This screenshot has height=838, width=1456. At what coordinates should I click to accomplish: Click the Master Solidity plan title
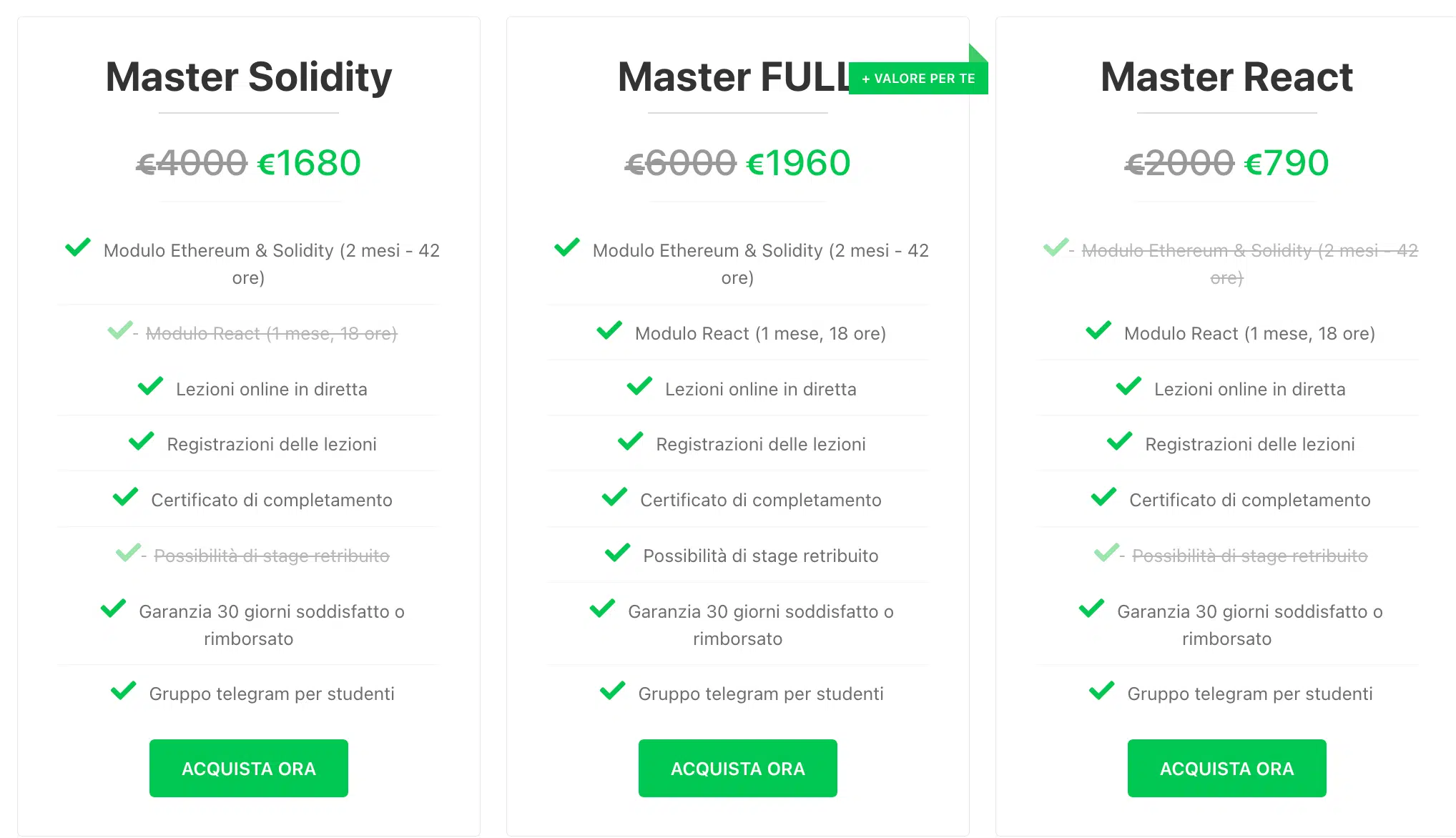(248, 77)
